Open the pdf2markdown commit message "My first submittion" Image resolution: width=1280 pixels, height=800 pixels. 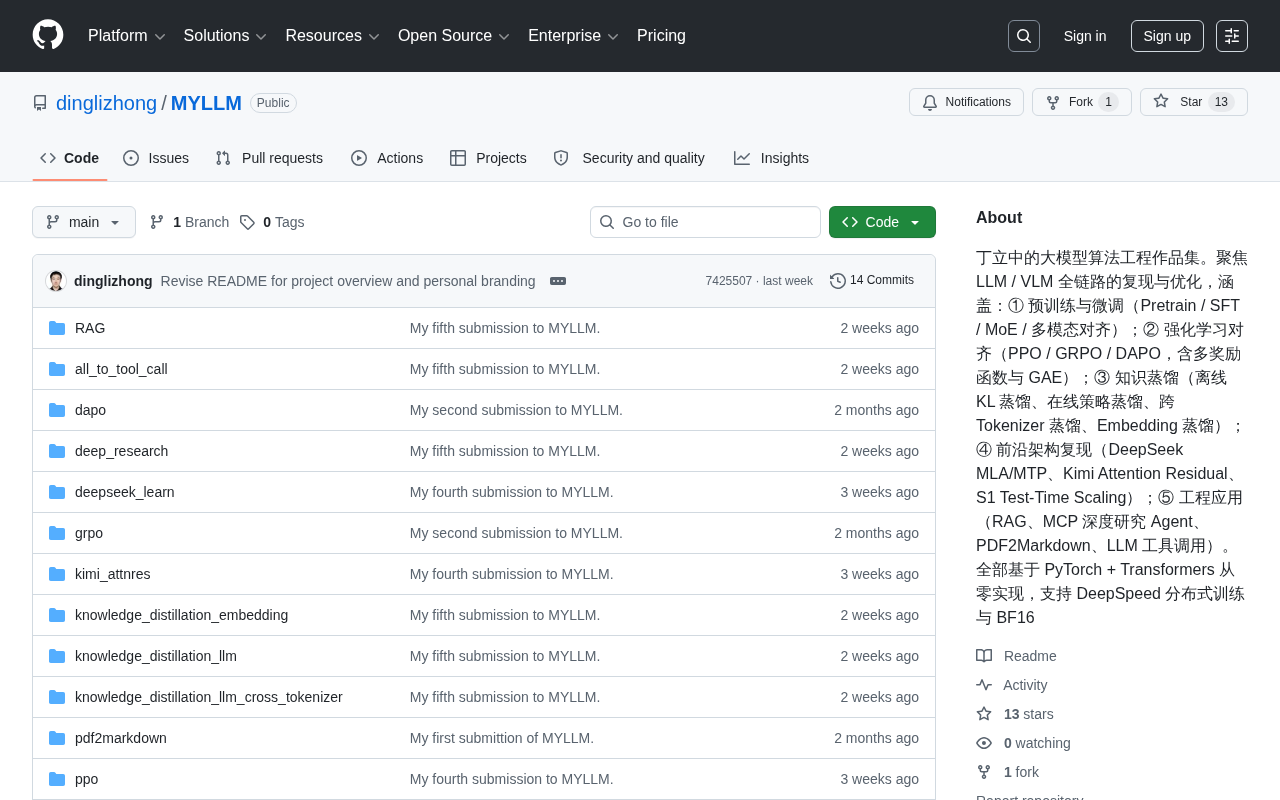click(502, 738)
